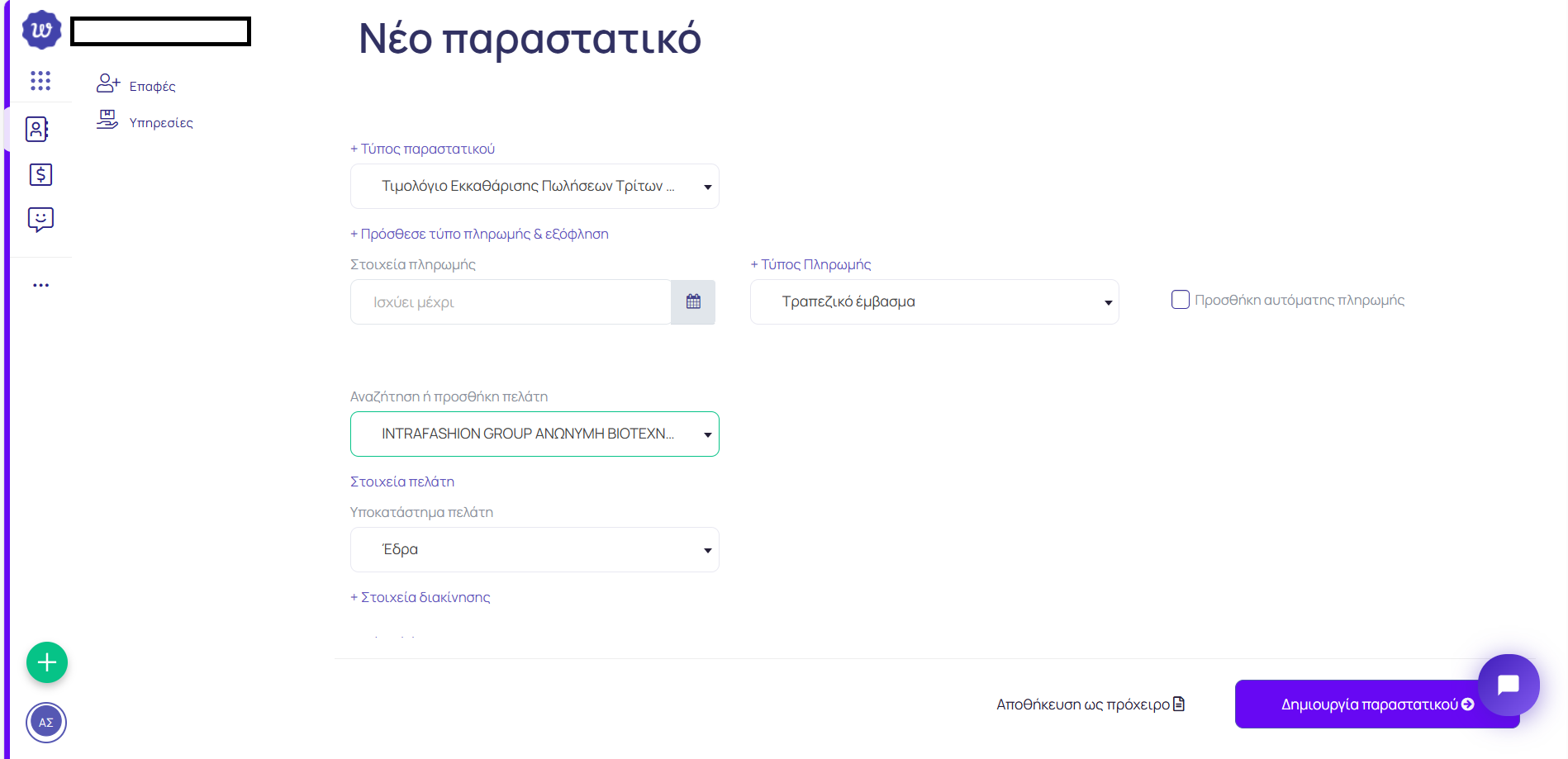
Task: Focus the Ισχύει μέχρι date input field
Action: coord(511,302)
